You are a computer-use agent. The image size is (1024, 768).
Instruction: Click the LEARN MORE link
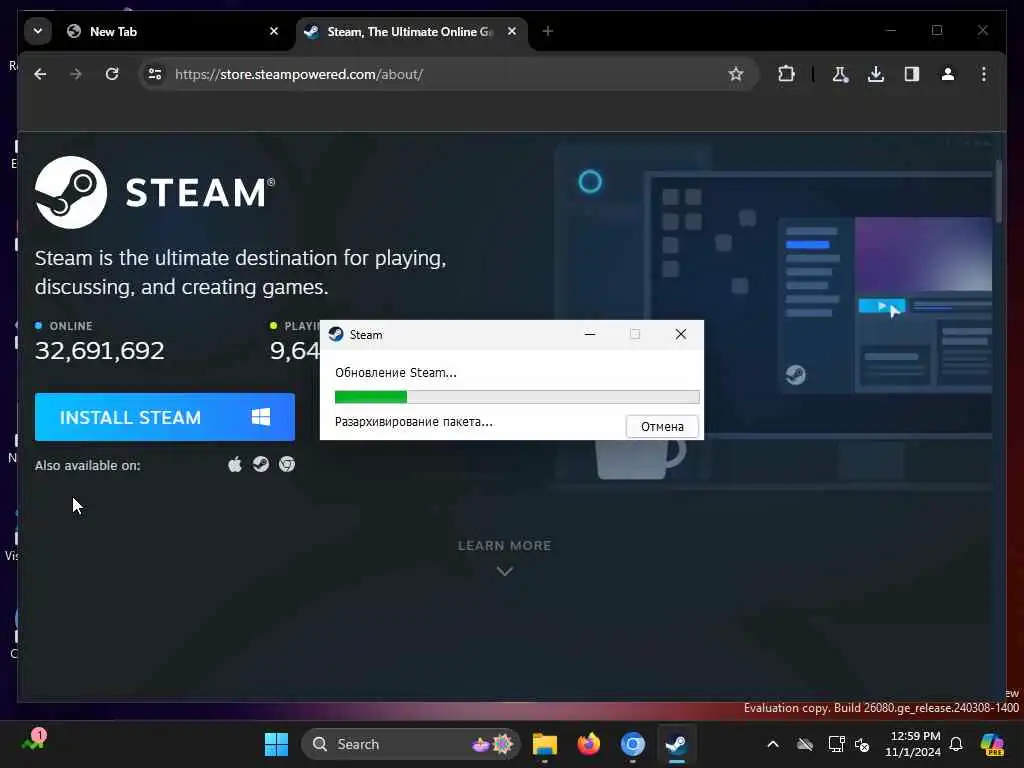coord(504,546)
